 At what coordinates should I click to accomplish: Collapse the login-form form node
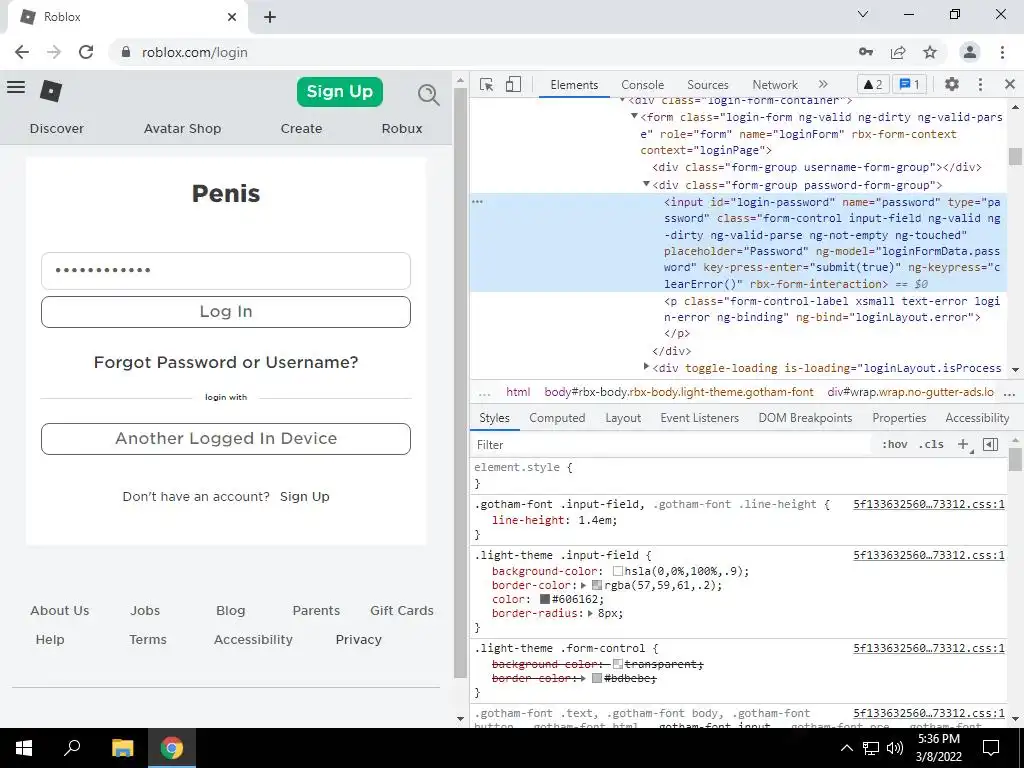(633, 116)
